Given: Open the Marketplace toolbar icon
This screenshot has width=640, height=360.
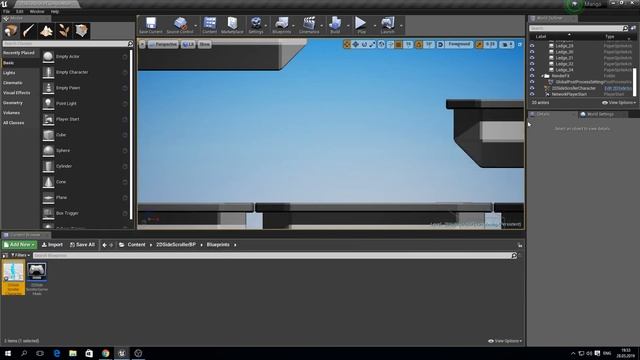Looking at the screenshot, I should click(x=232, y=25).
